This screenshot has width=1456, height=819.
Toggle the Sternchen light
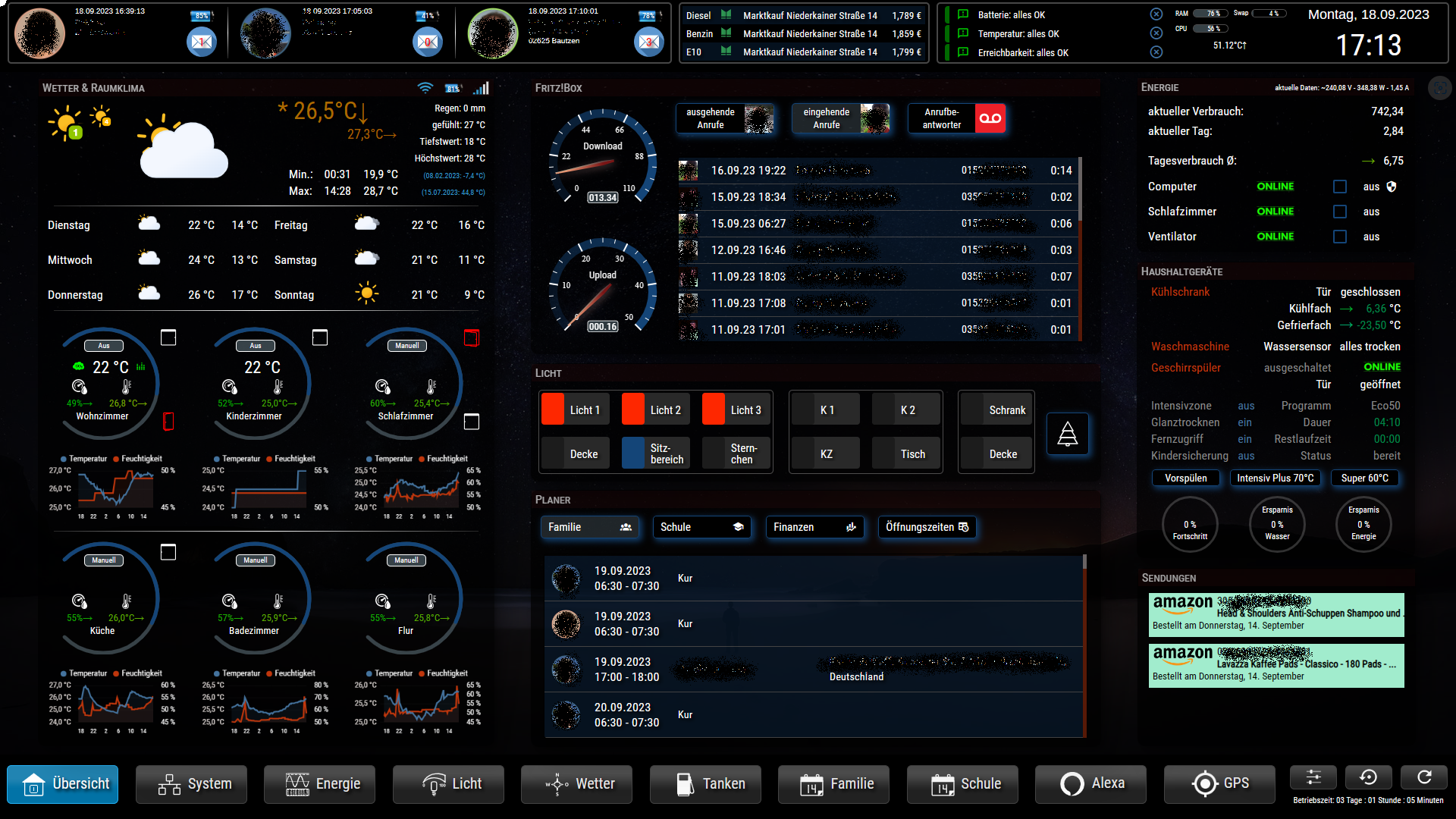(736, 453)
